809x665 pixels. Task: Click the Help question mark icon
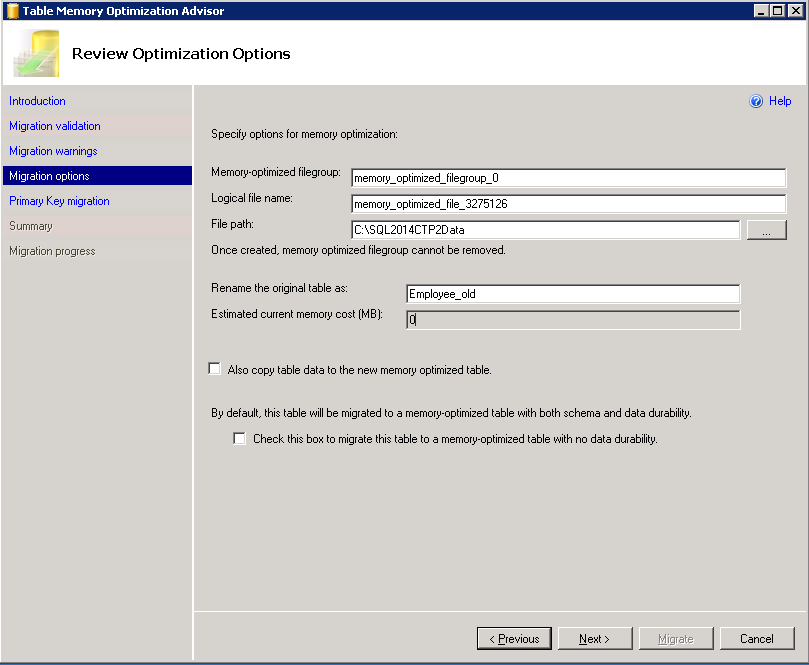pos(756,101)
